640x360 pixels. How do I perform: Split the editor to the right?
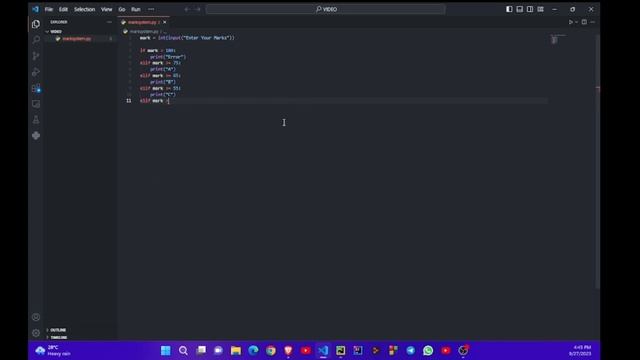tap(584, 22)
